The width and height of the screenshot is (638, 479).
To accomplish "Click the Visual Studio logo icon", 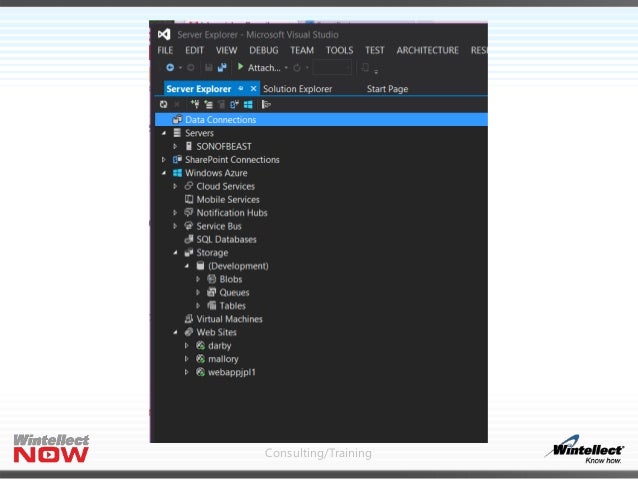I will pos(164,35).
